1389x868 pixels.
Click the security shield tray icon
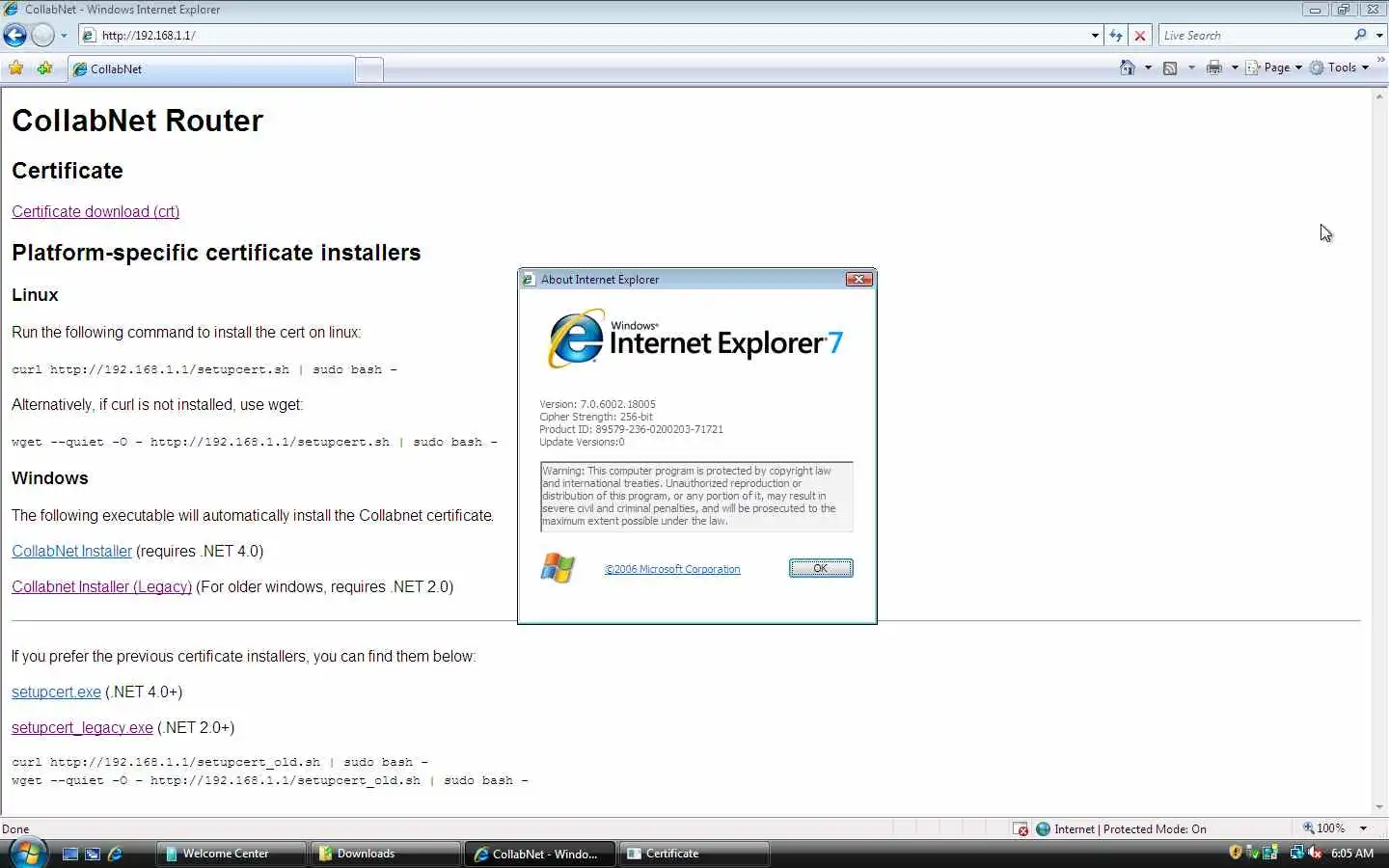[x=1236, y=853]
